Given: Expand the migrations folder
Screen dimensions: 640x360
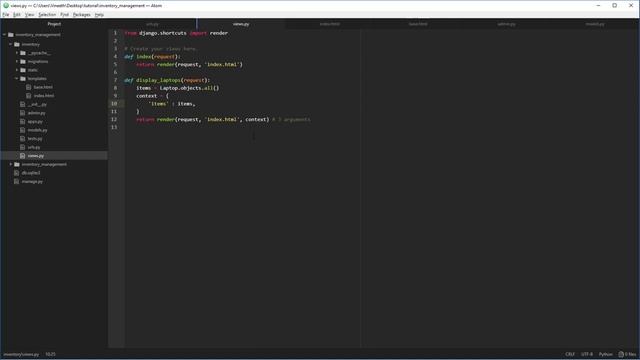Looking at the screenshot, I should [17, 61].
